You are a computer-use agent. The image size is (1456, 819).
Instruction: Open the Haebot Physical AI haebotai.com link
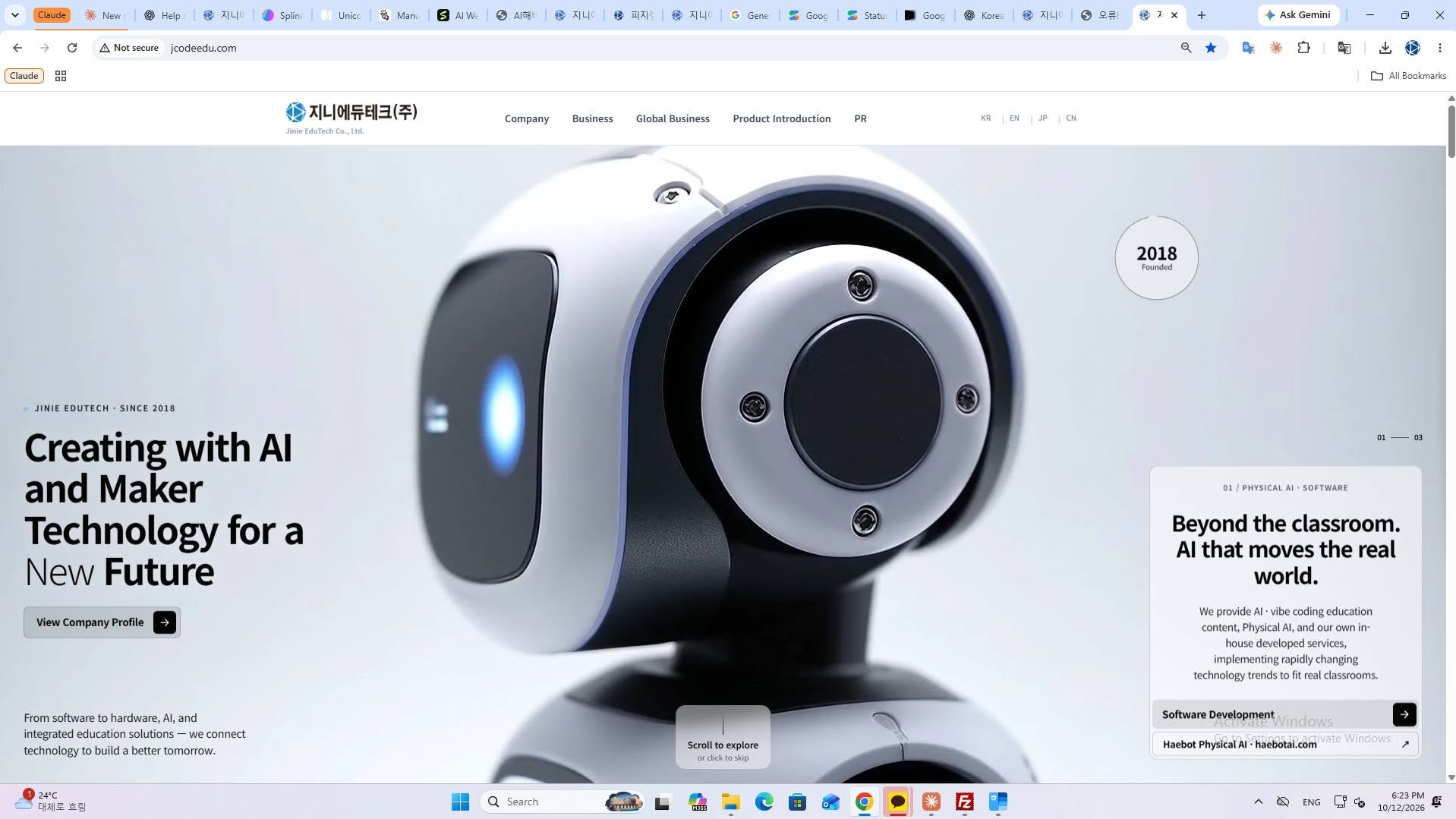pyautogui.click(x=1285, y=744)
